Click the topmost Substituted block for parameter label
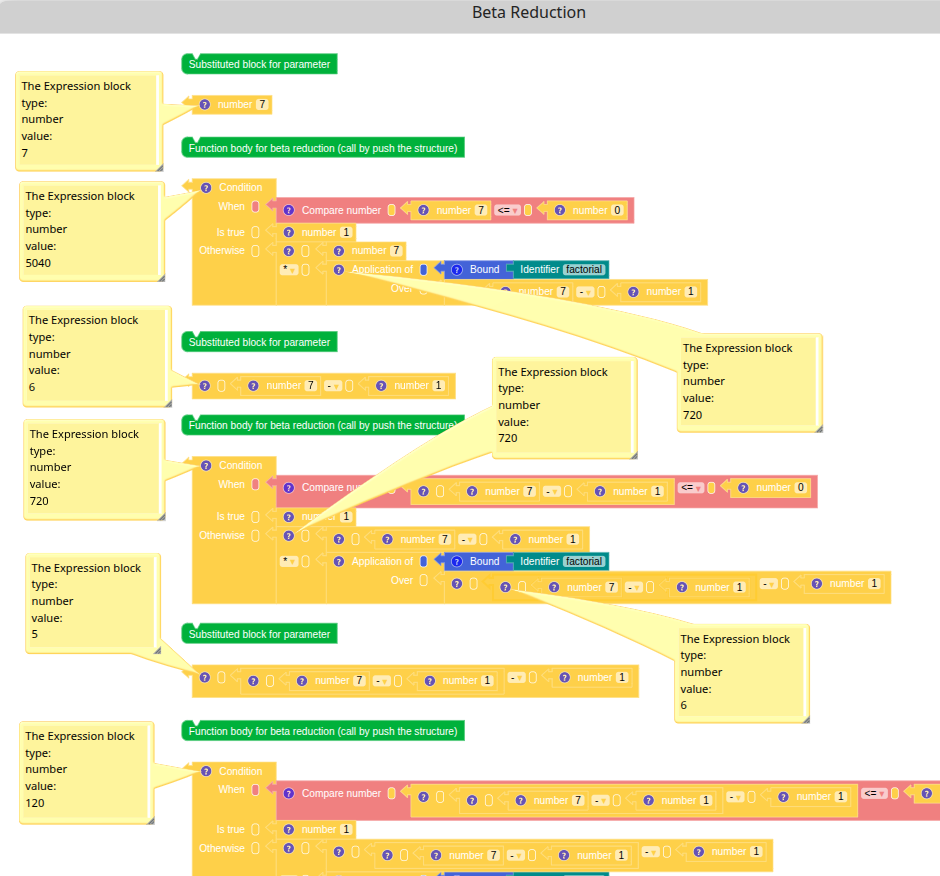The width and height of the screenshot is (940, 876). 259,64
